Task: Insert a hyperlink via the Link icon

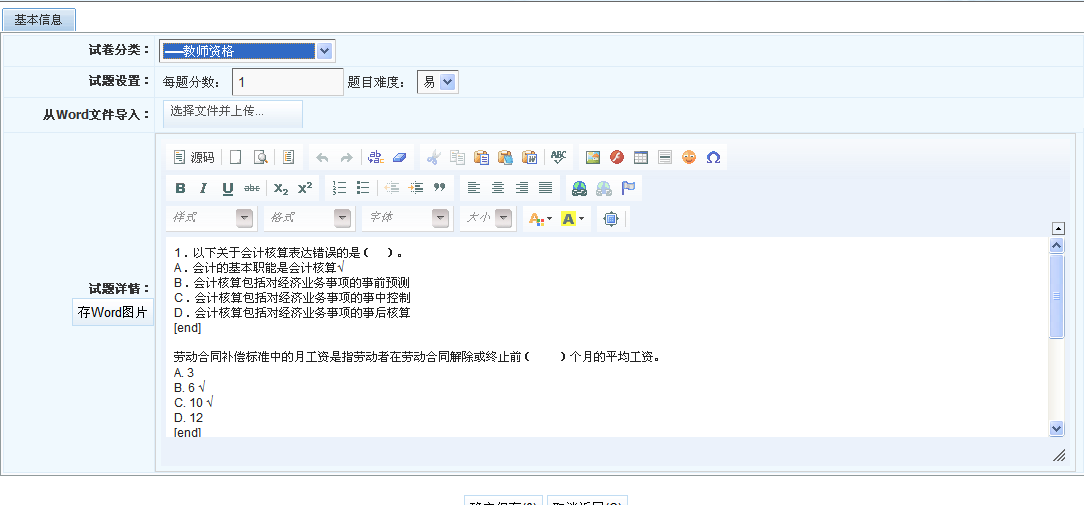Action: (580, 188)
